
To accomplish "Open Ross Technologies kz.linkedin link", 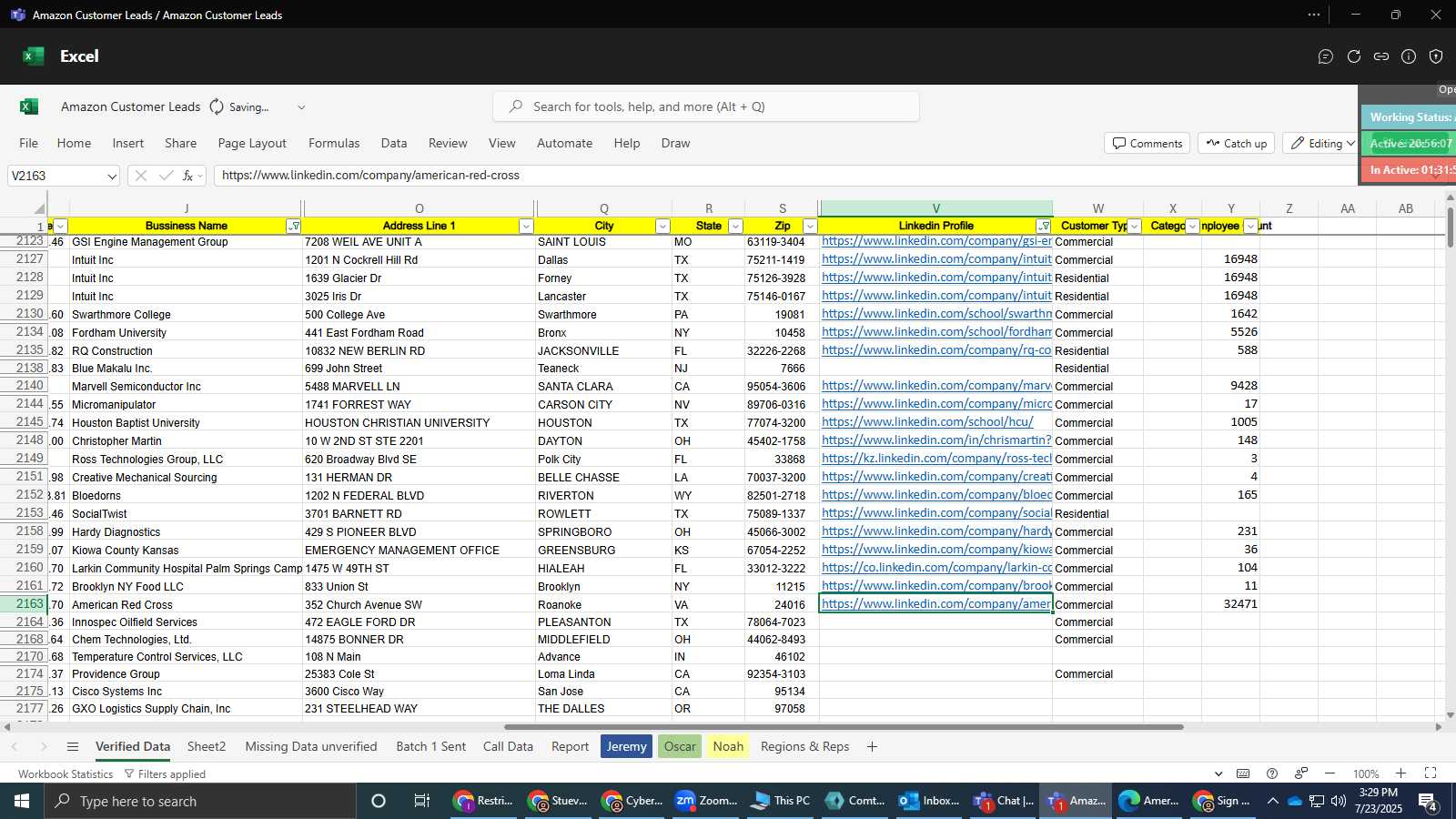I will tap(936, 459).
